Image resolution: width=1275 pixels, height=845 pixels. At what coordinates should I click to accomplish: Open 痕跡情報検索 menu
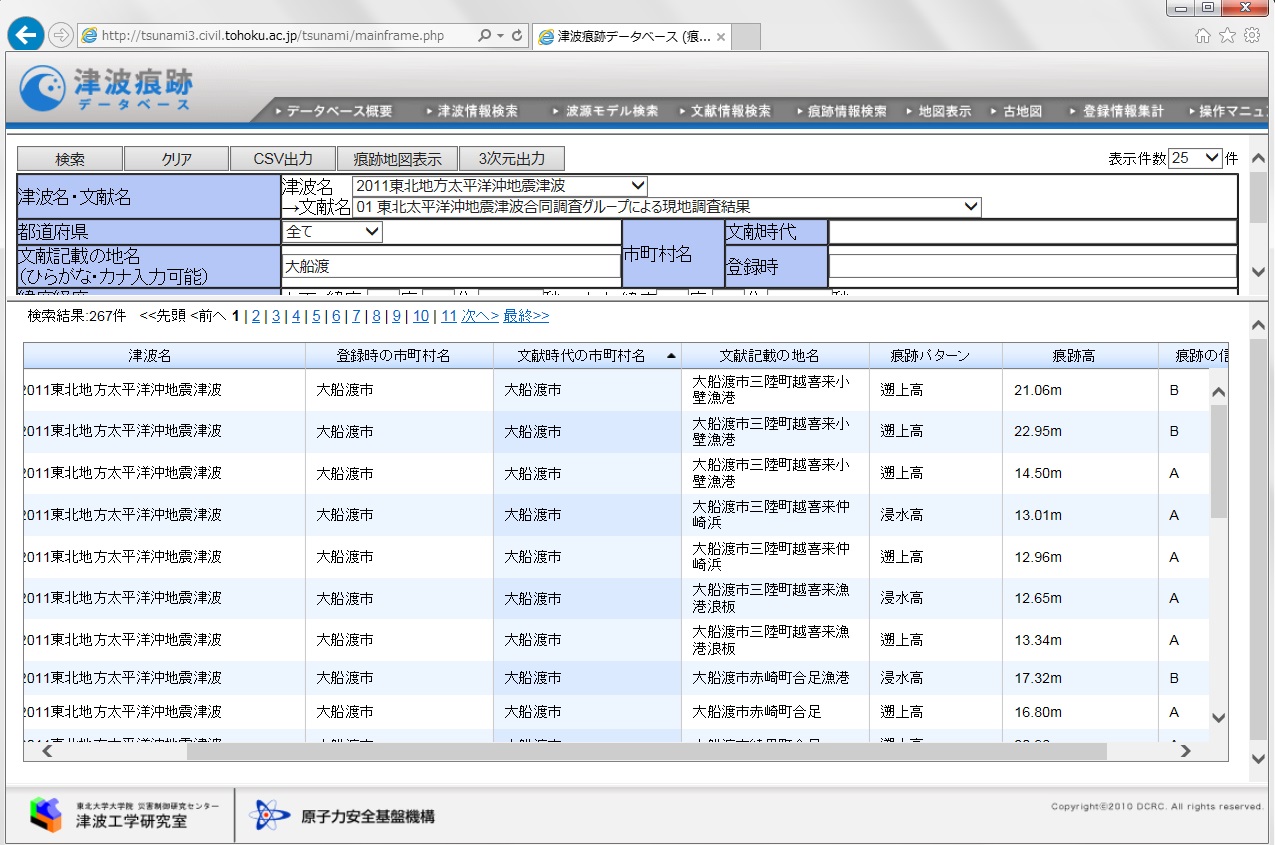841,111
